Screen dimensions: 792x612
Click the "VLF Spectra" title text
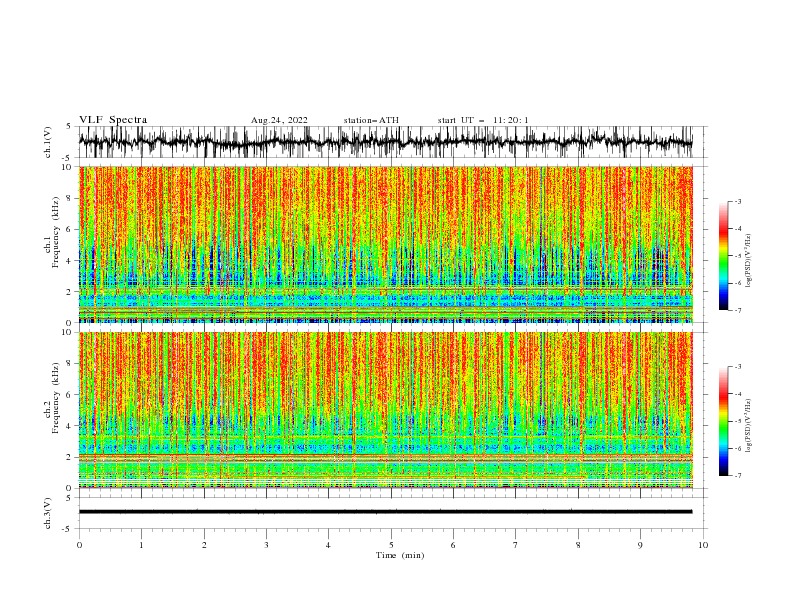(x=113, y=120)
